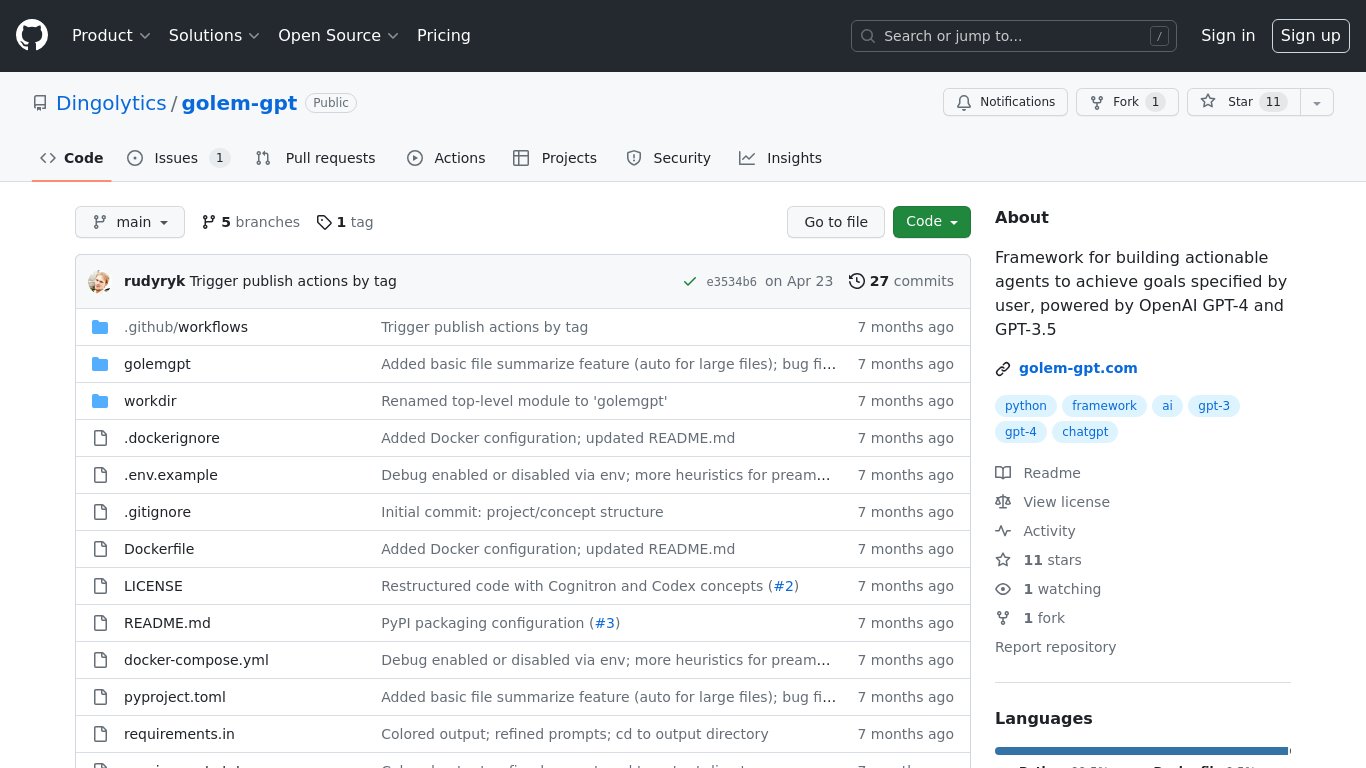Click the Go to file button
The width and height of the screenshot is (1366, 768).
(836, 222)
